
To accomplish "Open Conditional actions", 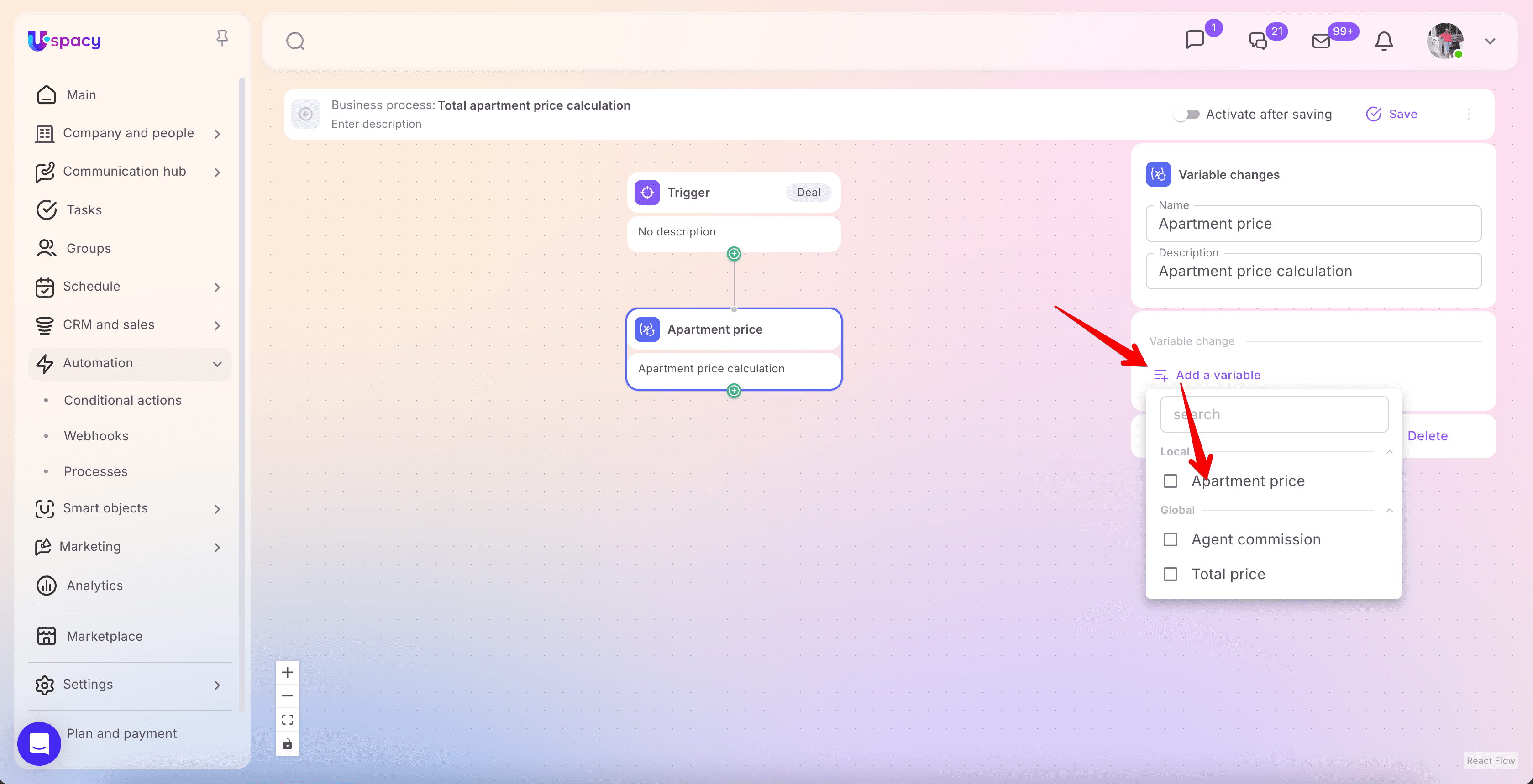I will pos(123,400).
